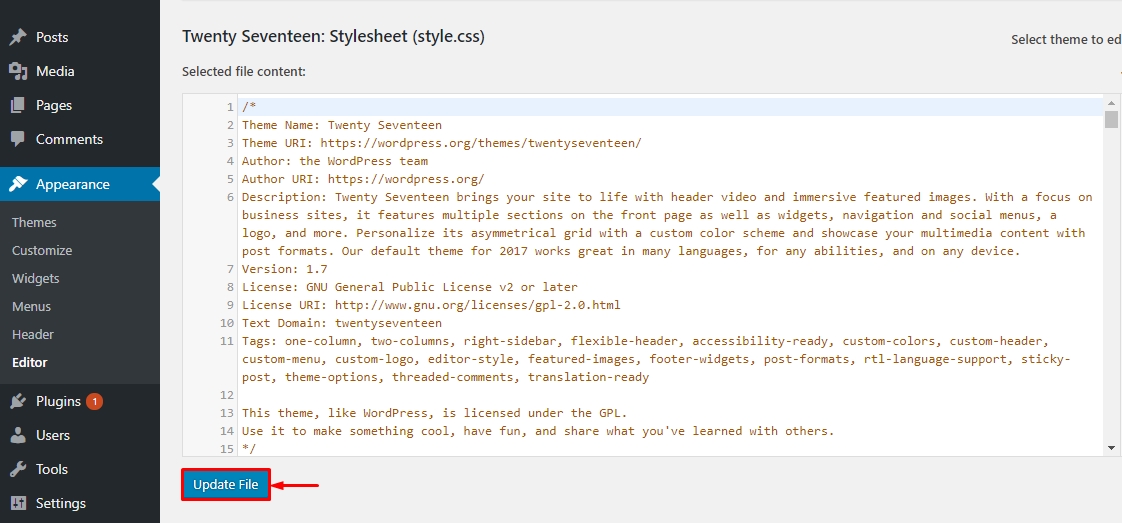Click the Posts pushpin icon
The image size is (1122, 523).
tap(18, 37)
